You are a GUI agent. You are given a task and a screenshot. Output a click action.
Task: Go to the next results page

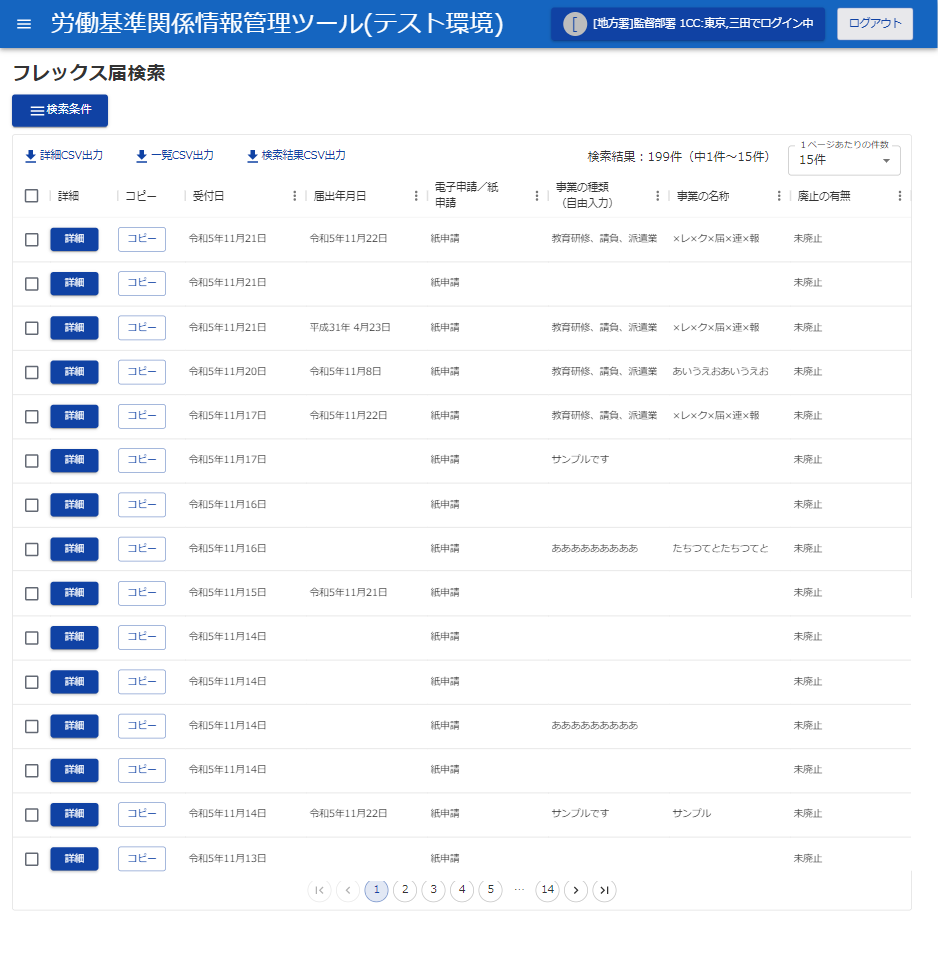pyautogui.click(x=576, y=890)
